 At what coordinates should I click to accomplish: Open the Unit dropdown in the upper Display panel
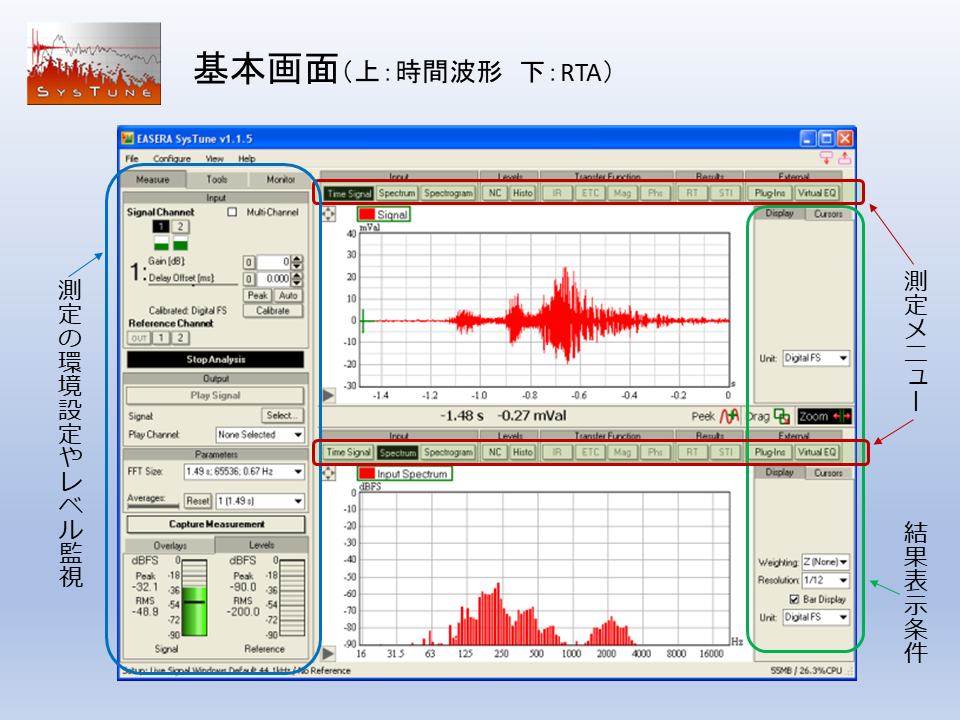click(x=816, y=358)
